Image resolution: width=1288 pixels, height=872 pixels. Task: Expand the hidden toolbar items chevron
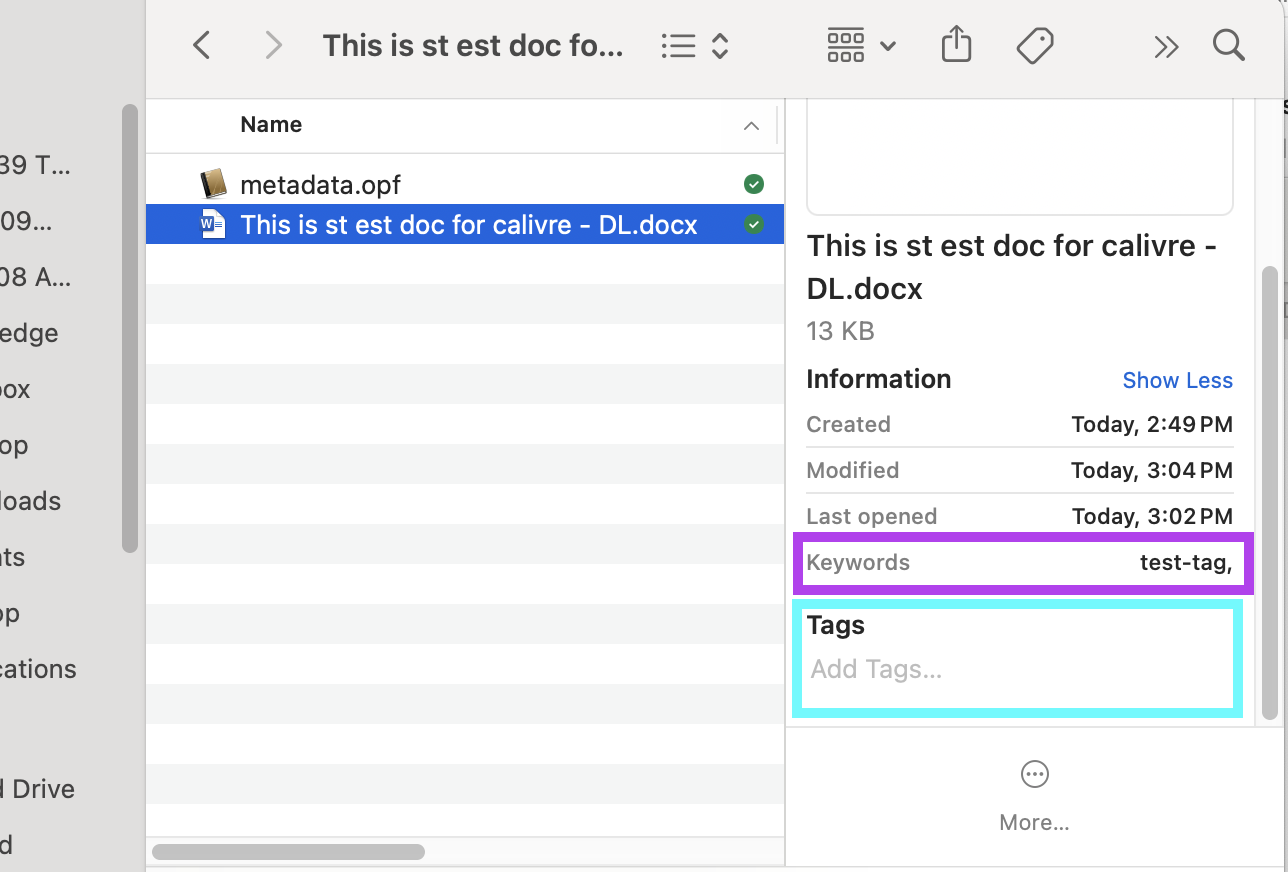(1166, 46)
